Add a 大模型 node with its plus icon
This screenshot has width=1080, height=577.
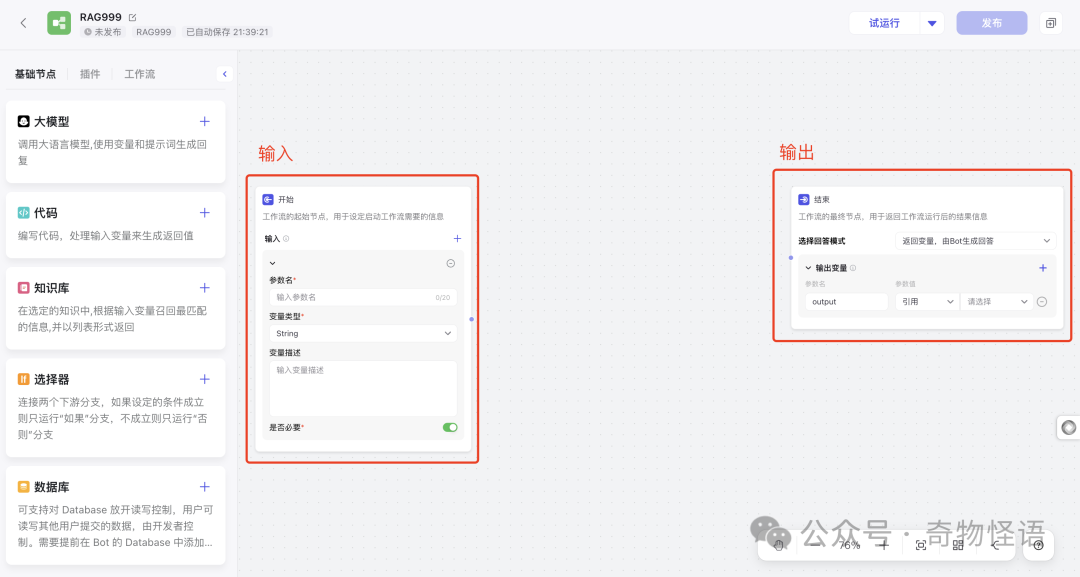(205, 121)
